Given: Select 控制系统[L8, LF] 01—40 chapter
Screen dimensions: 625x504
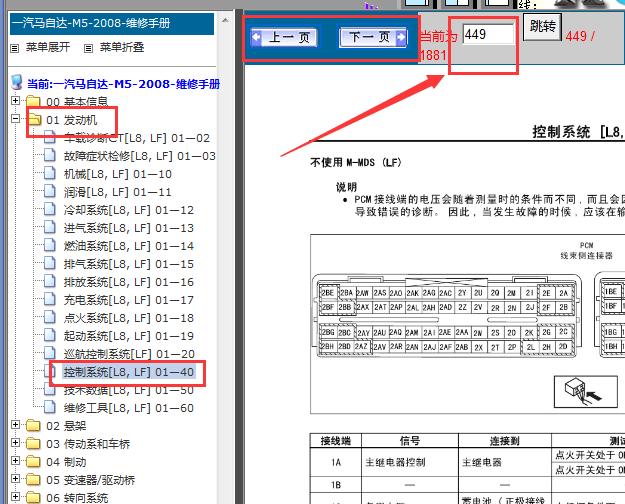Looking at the screenshot, I should (x=129, y=372).
